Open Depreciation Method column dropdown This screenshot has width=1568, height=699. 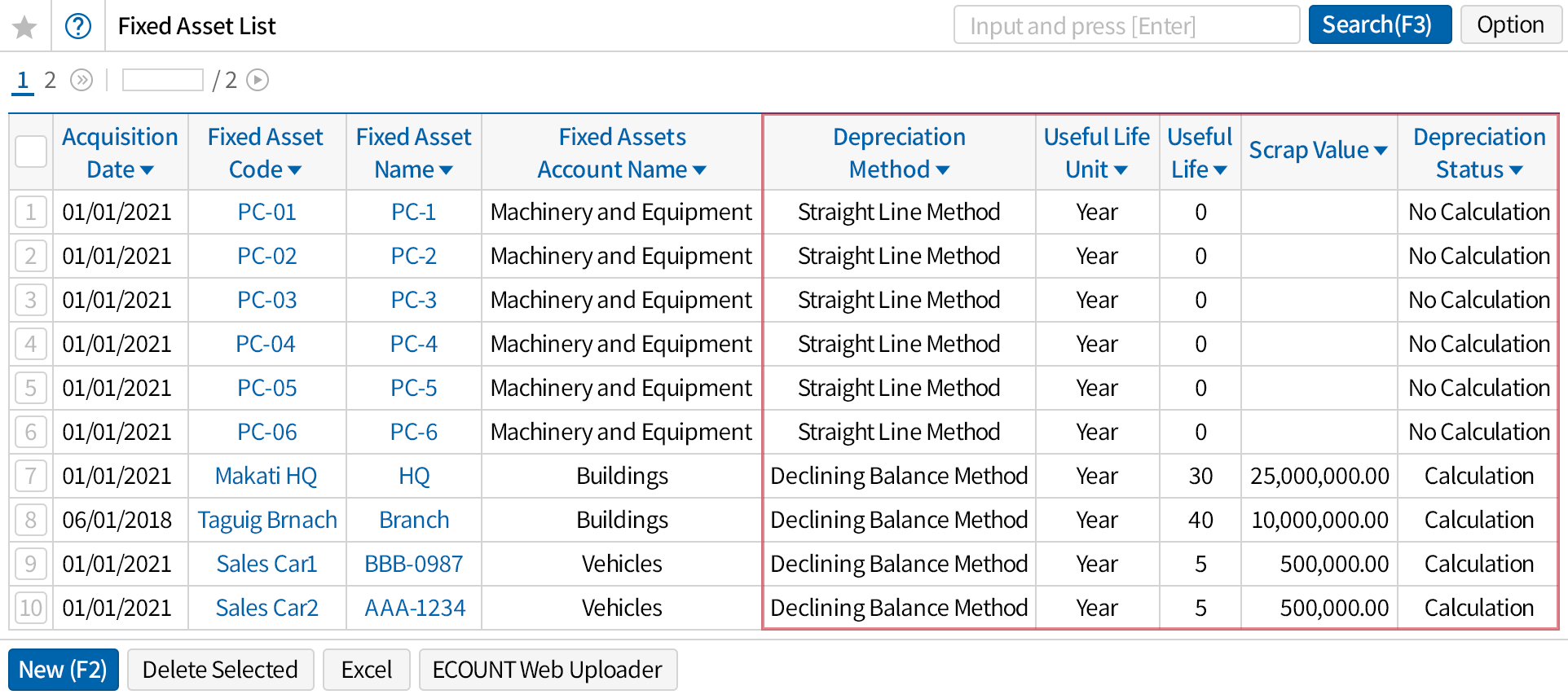coord(943,170)
